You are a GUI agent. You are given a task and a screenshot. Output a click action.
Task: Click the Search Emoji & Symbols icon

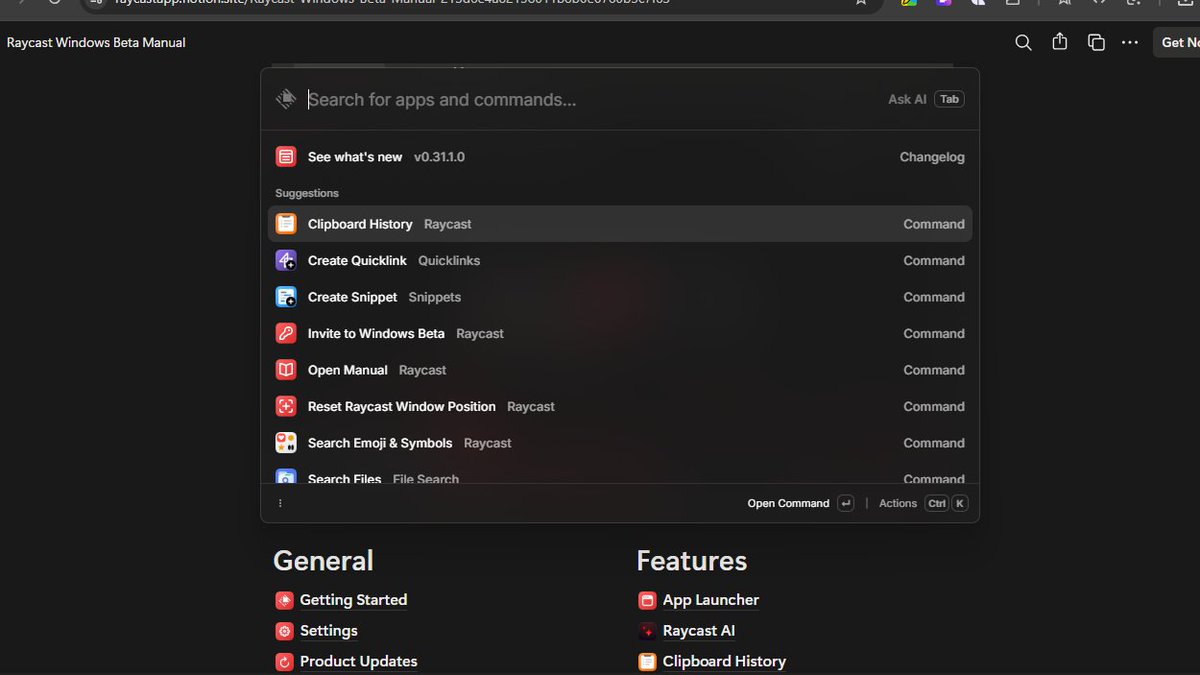pos(286,443)
